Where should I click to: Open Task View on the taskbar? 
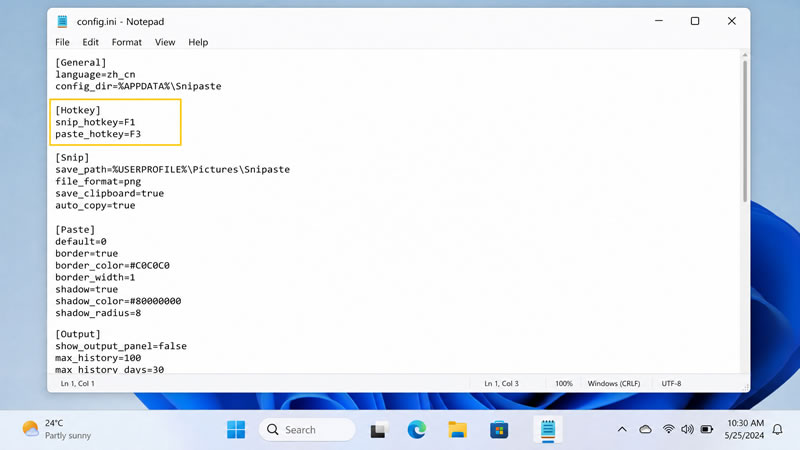click(379, 430)
